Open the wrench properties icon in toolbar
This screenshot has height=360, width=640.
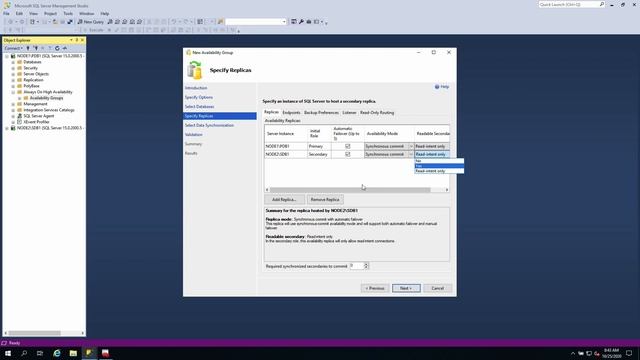[x=301, y=22]
